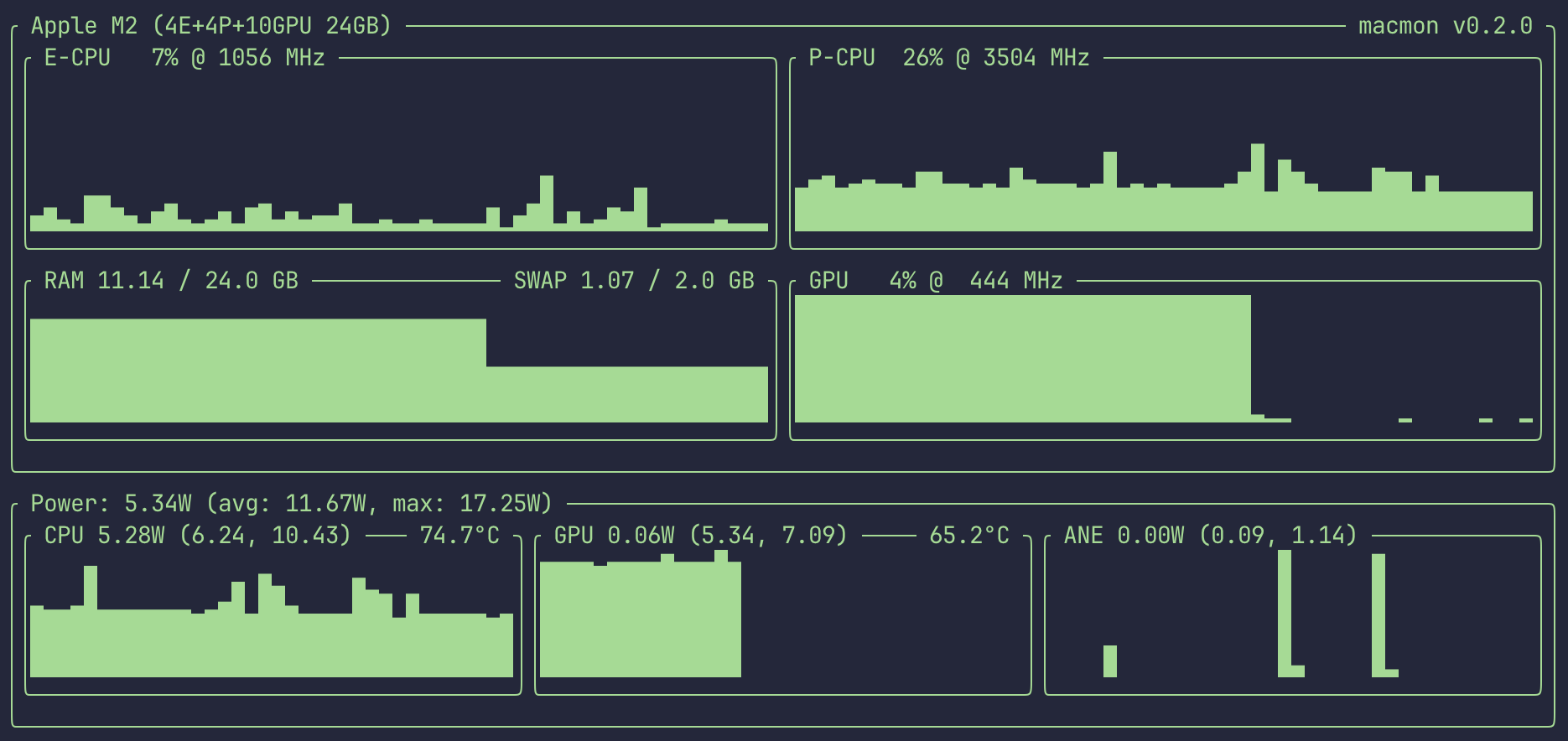Select the CPU 5.28W power label

[198, 536]
